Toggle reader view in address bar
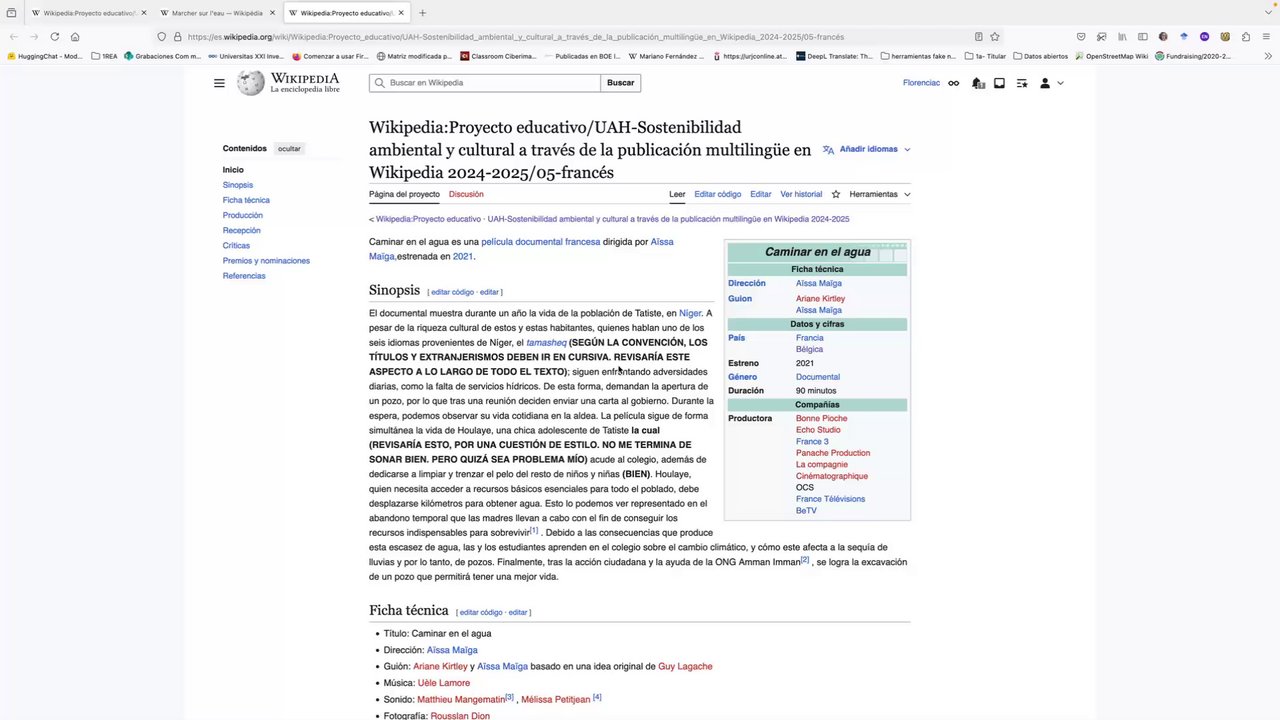Image resolution: width=1280 pixels, height=720 pixels. click(978, 37)
